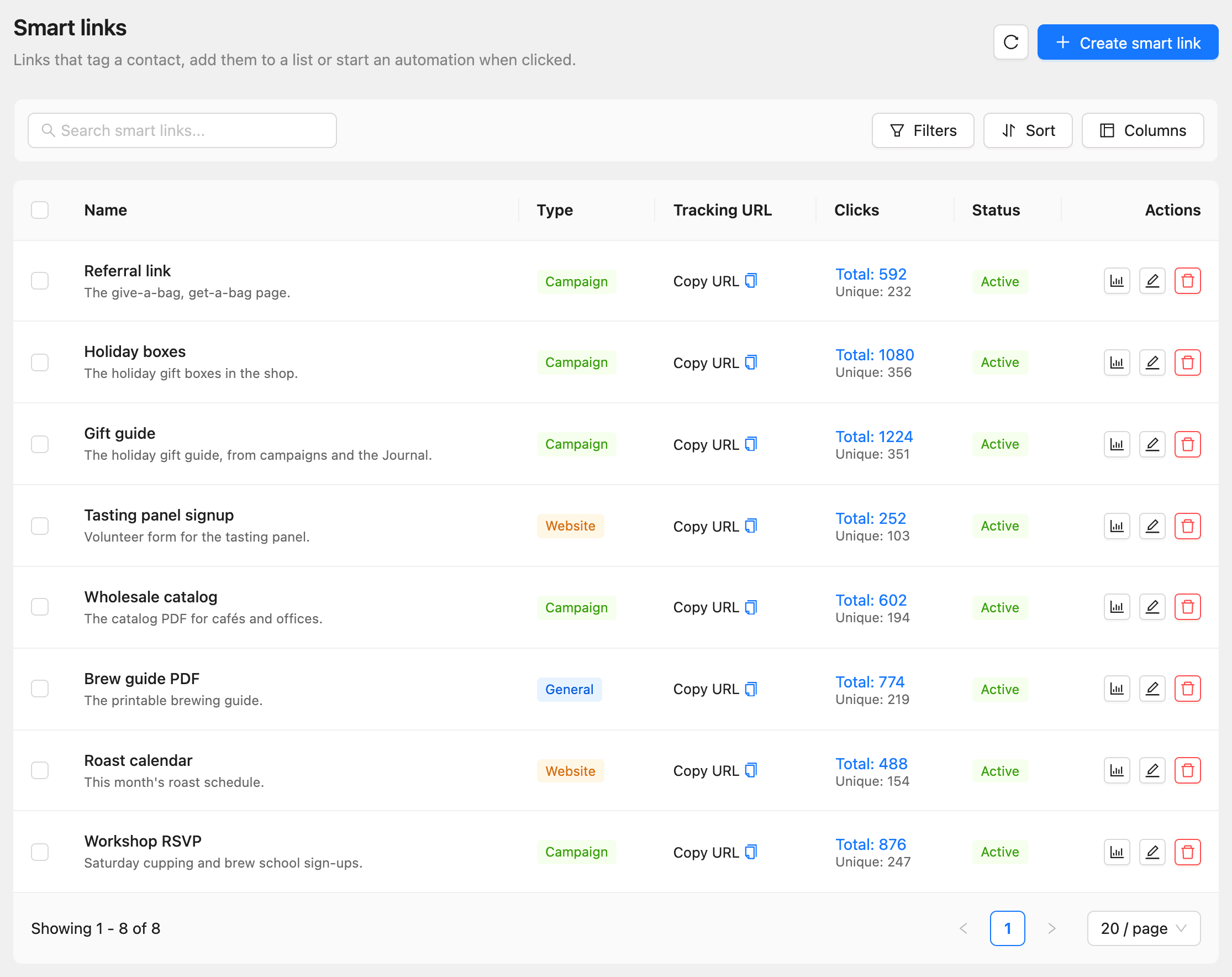Edit the Wholesale catalog link

point(1152,607)
